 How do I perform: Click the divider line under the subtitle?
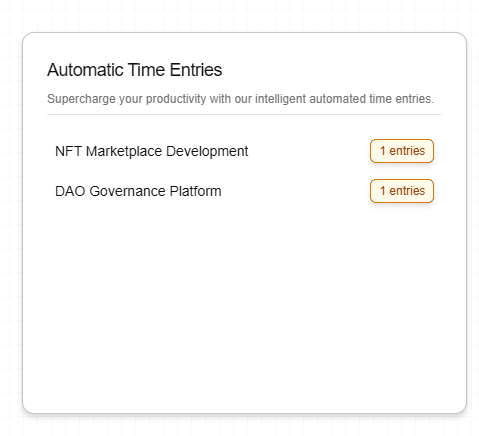tap(244, 114)
